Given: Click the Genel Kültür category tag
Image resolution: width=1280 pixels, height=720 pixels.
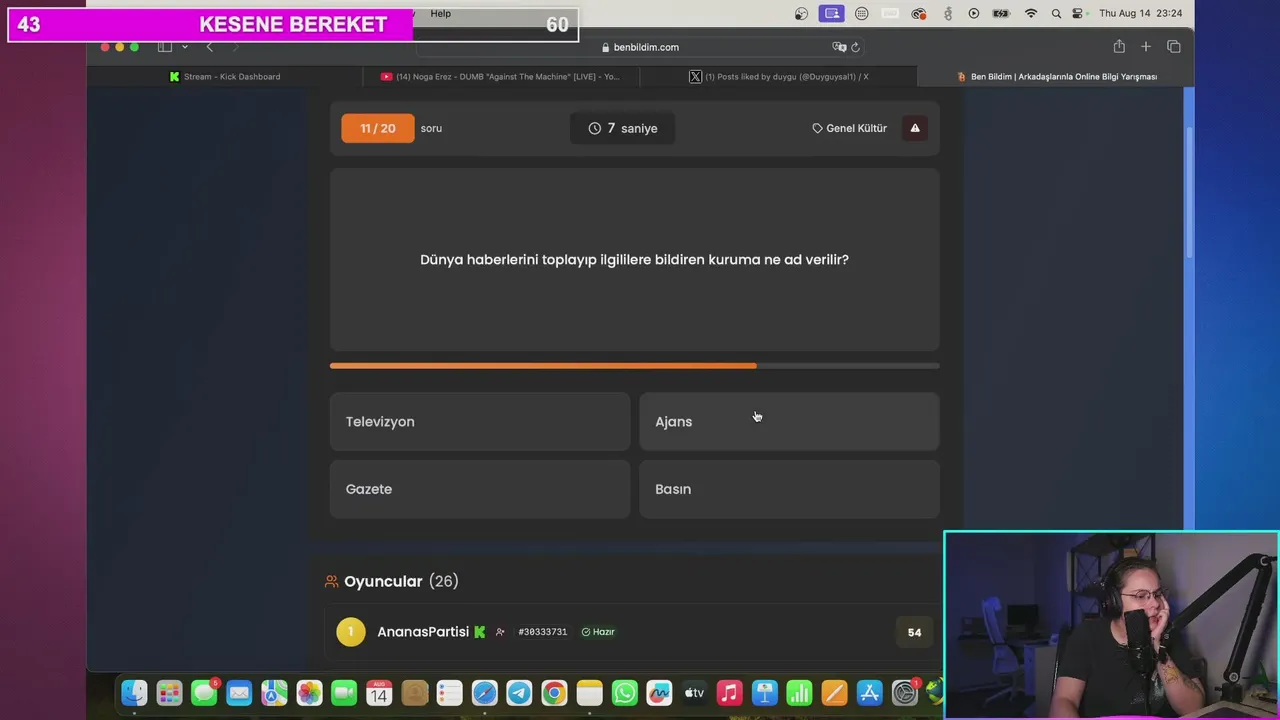Looking at the screenshot, I should pyautogui.click(x=849, y=128).
